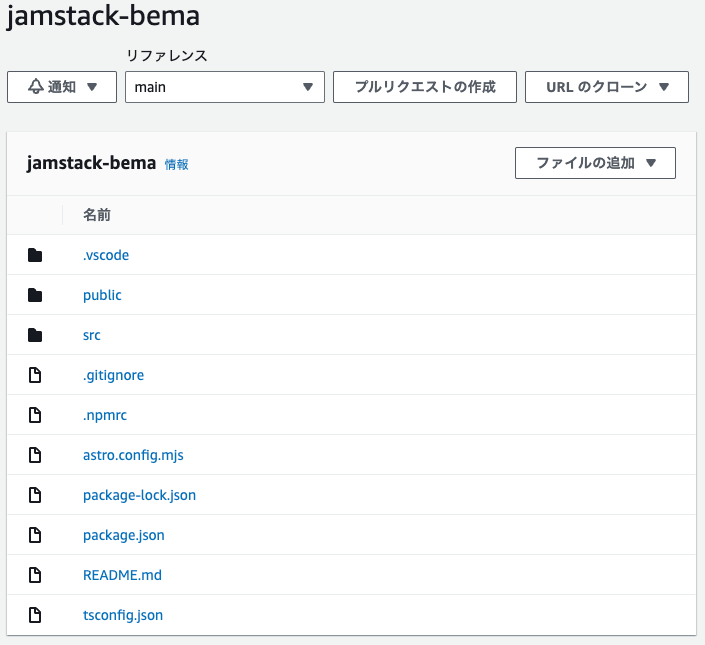Open the 通知 notification dropdown

[x=62, y=87]
